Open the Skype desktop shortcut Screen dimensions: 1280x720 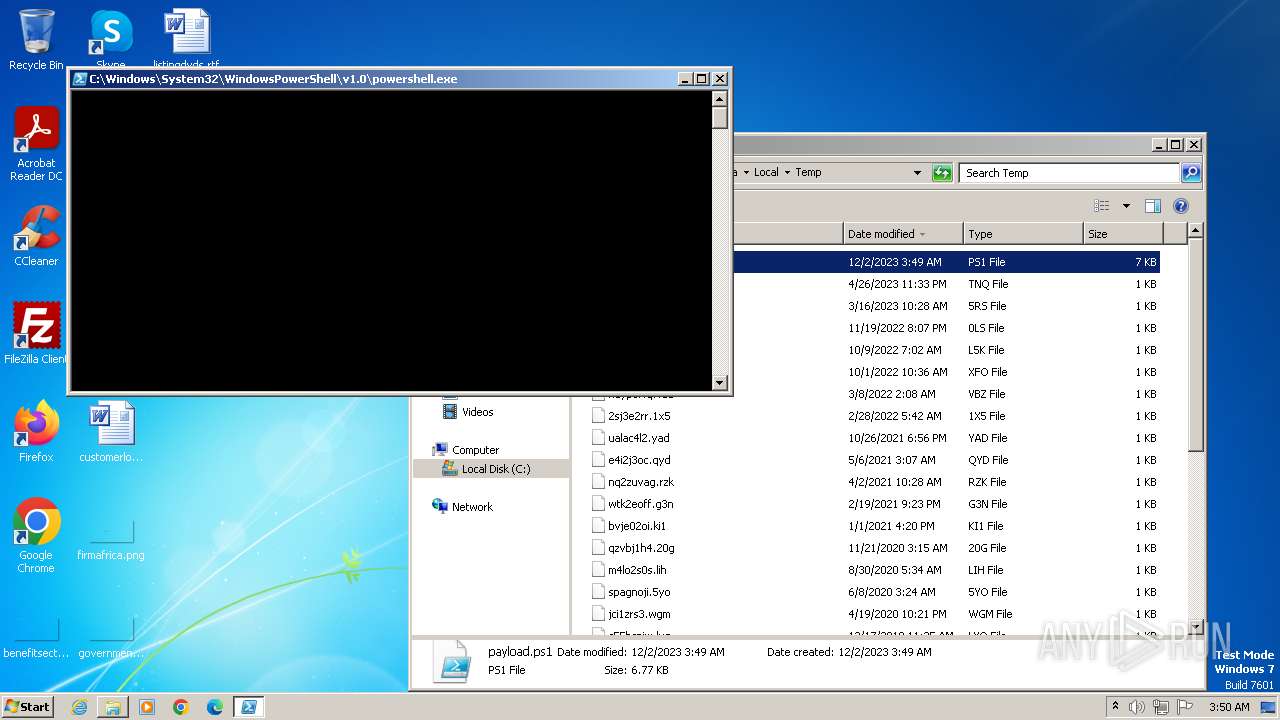pyautogui.click(x=111, y=36)
